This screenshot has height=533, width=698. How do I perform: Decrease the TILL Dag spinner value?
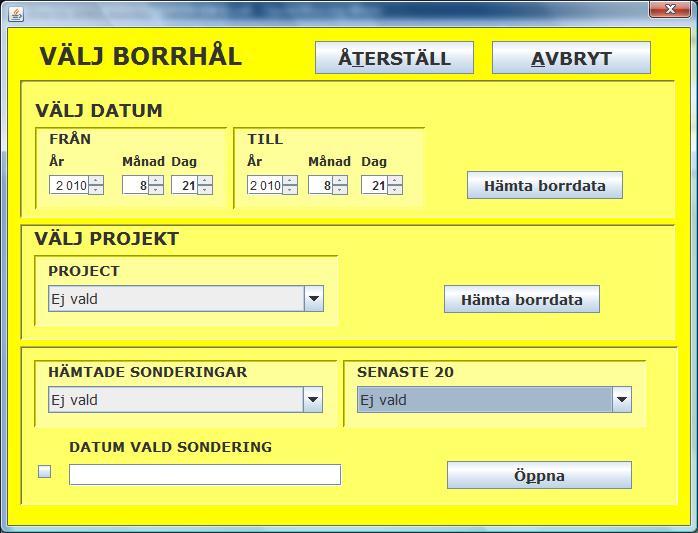[x=395, y=190]
